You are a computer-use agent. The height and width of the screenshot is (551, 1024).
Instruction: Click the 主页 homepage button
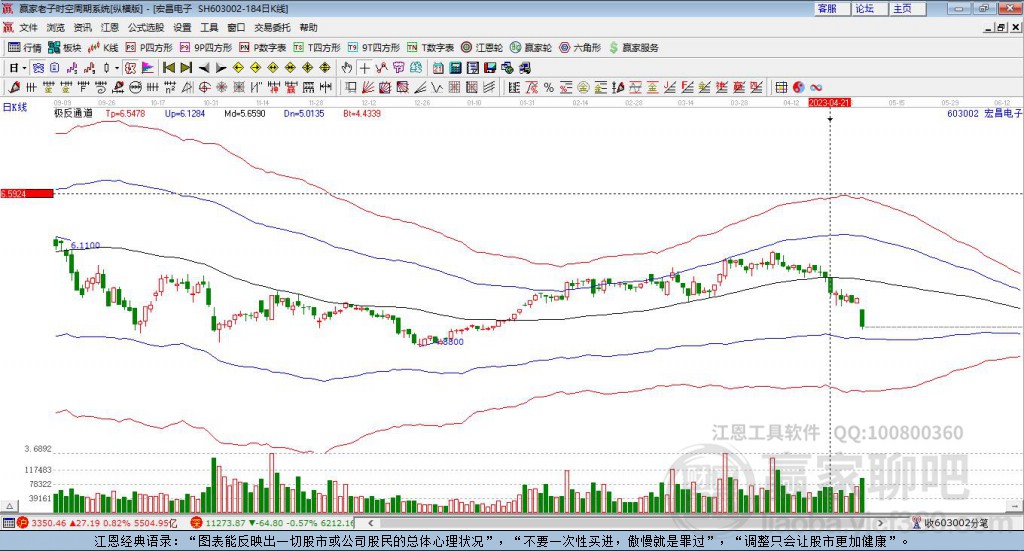908,8
